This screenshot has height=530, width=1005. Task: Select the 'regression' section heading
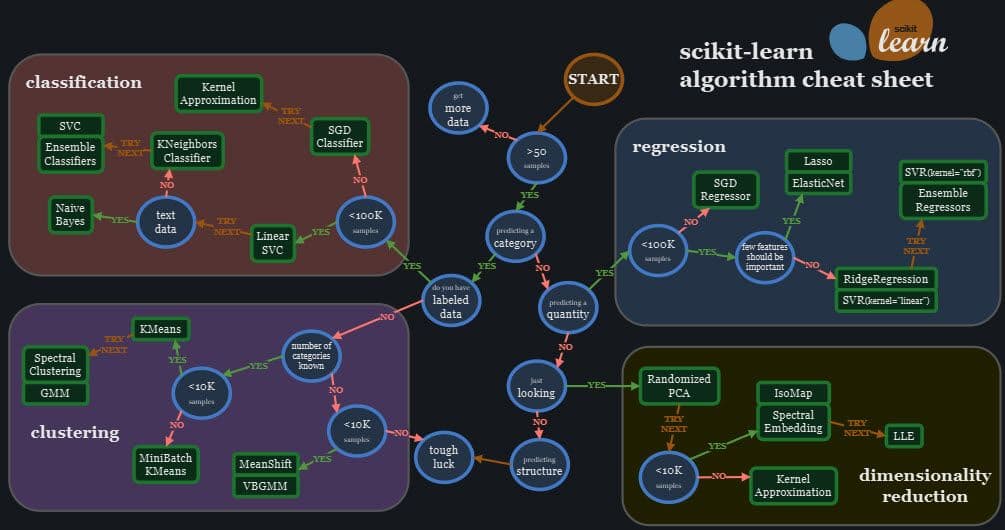[679, 147]
